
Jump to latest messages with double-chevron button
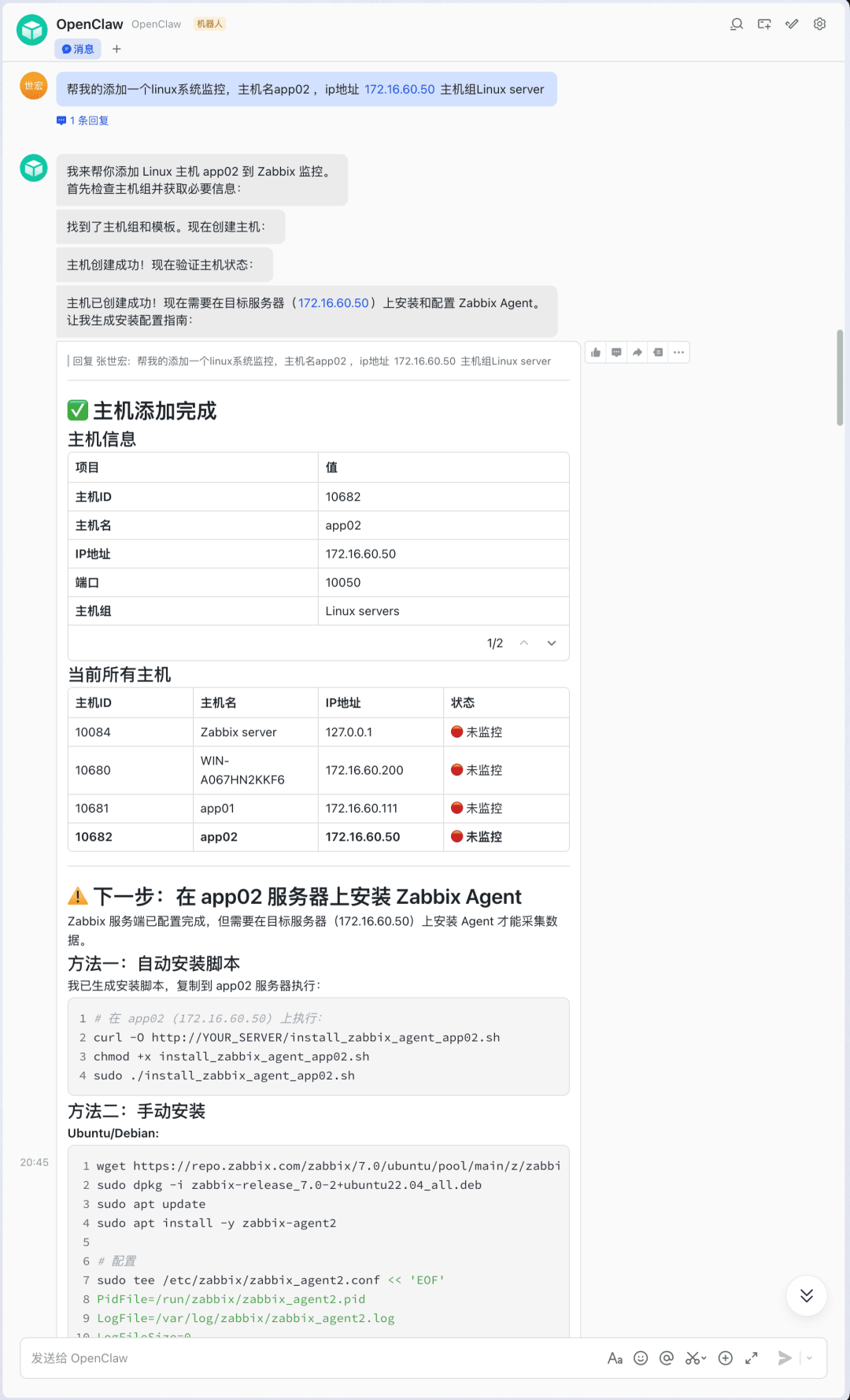point(807,1296)
